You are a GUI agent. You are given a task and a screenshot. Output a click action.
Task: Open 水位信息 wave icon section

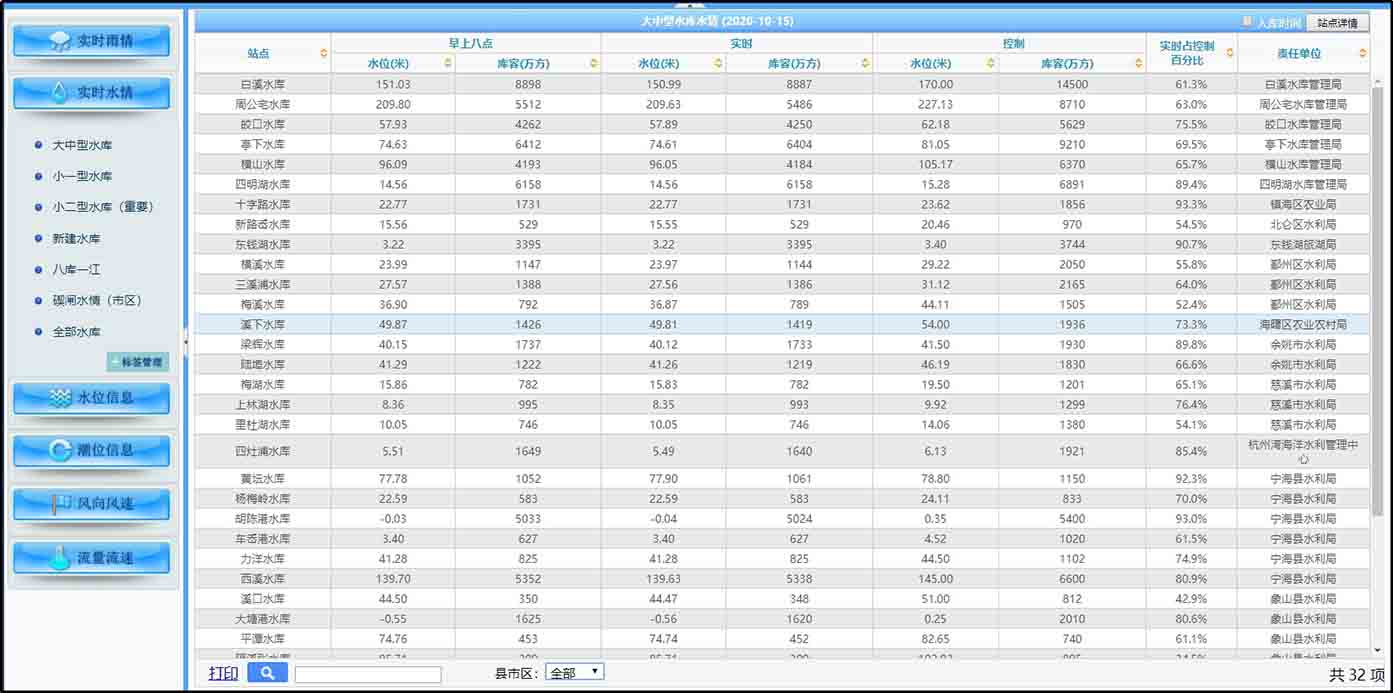(91, 398)
